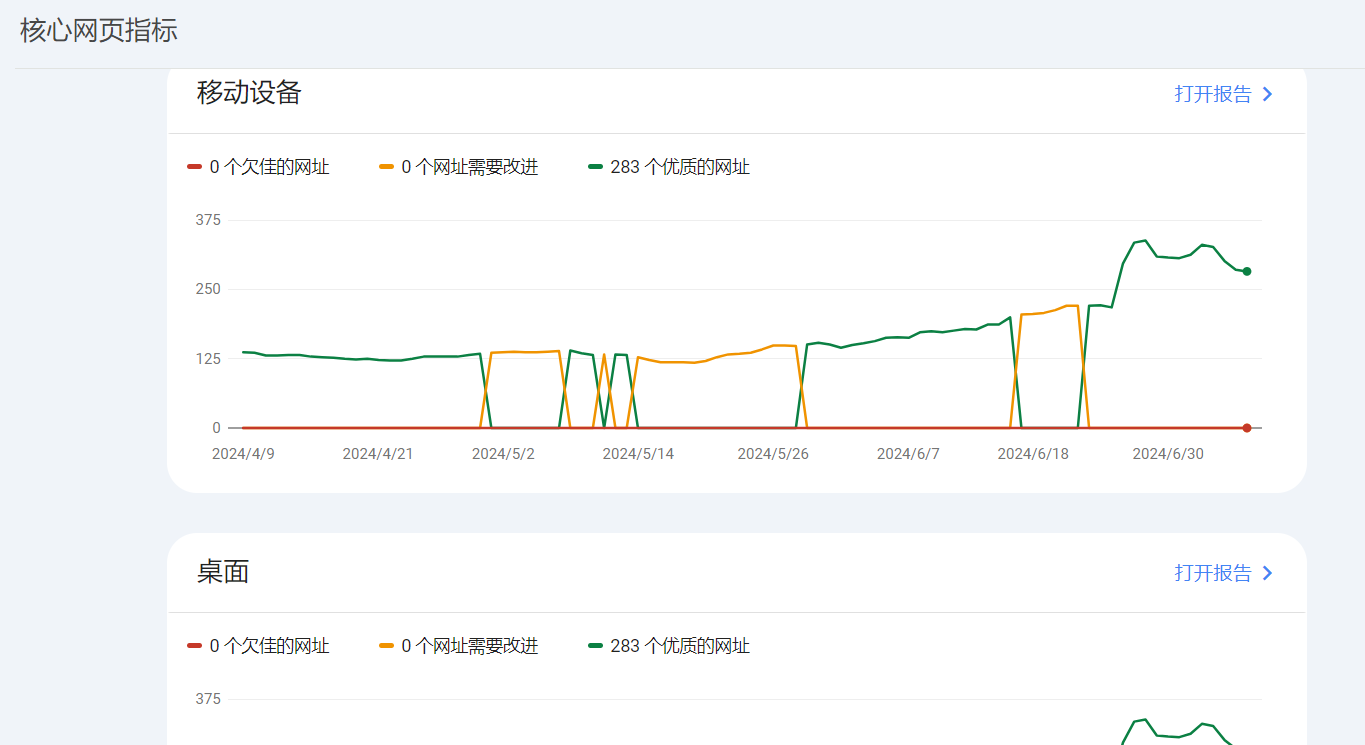1365x745 pixels.
Task: Click the 移动设备 card heading
Action: [x=249, y=93]
